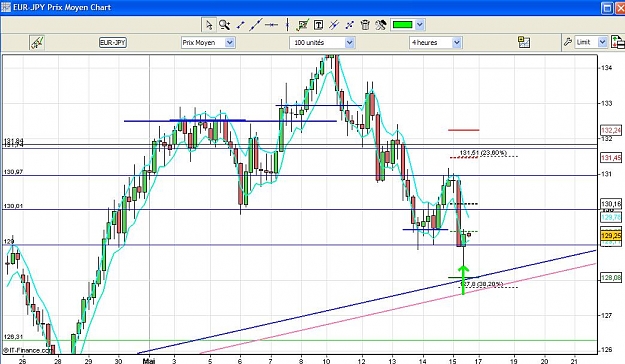
Task: Open the 100 unités dropdown
Action: [x=322, y=42]
